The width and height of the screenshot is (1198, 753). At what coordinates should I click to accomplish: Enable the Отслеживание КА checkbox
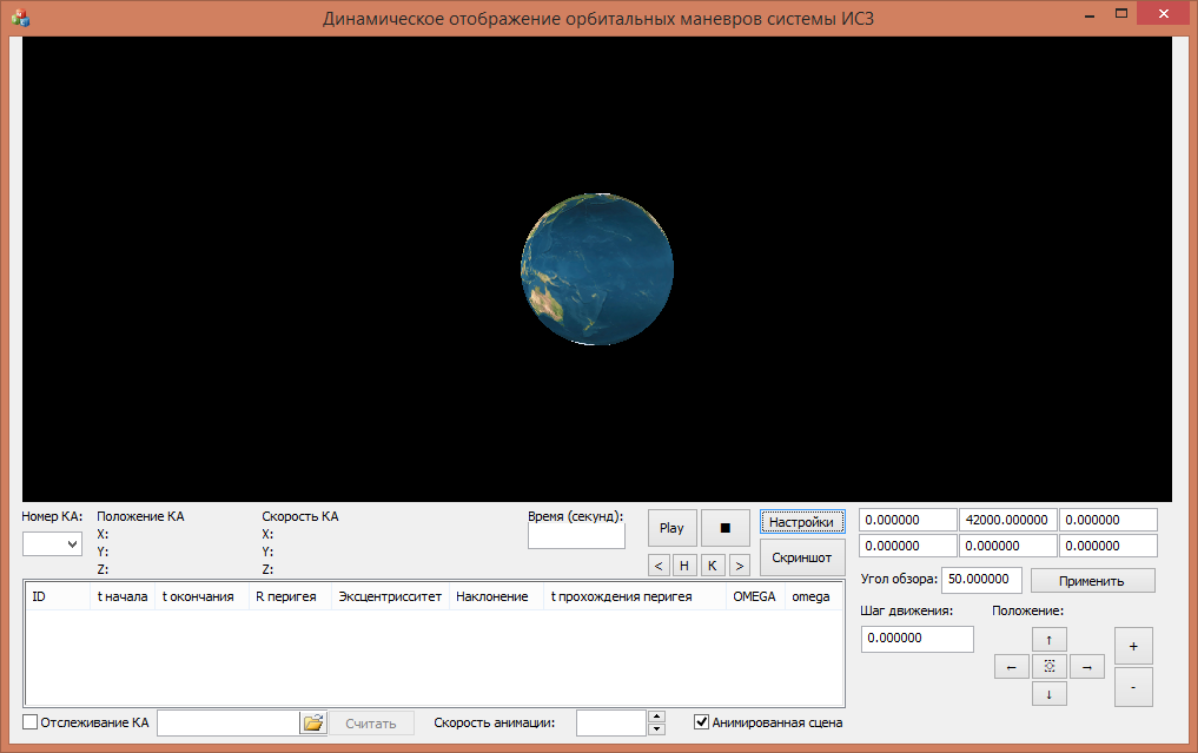click(30, 722)
